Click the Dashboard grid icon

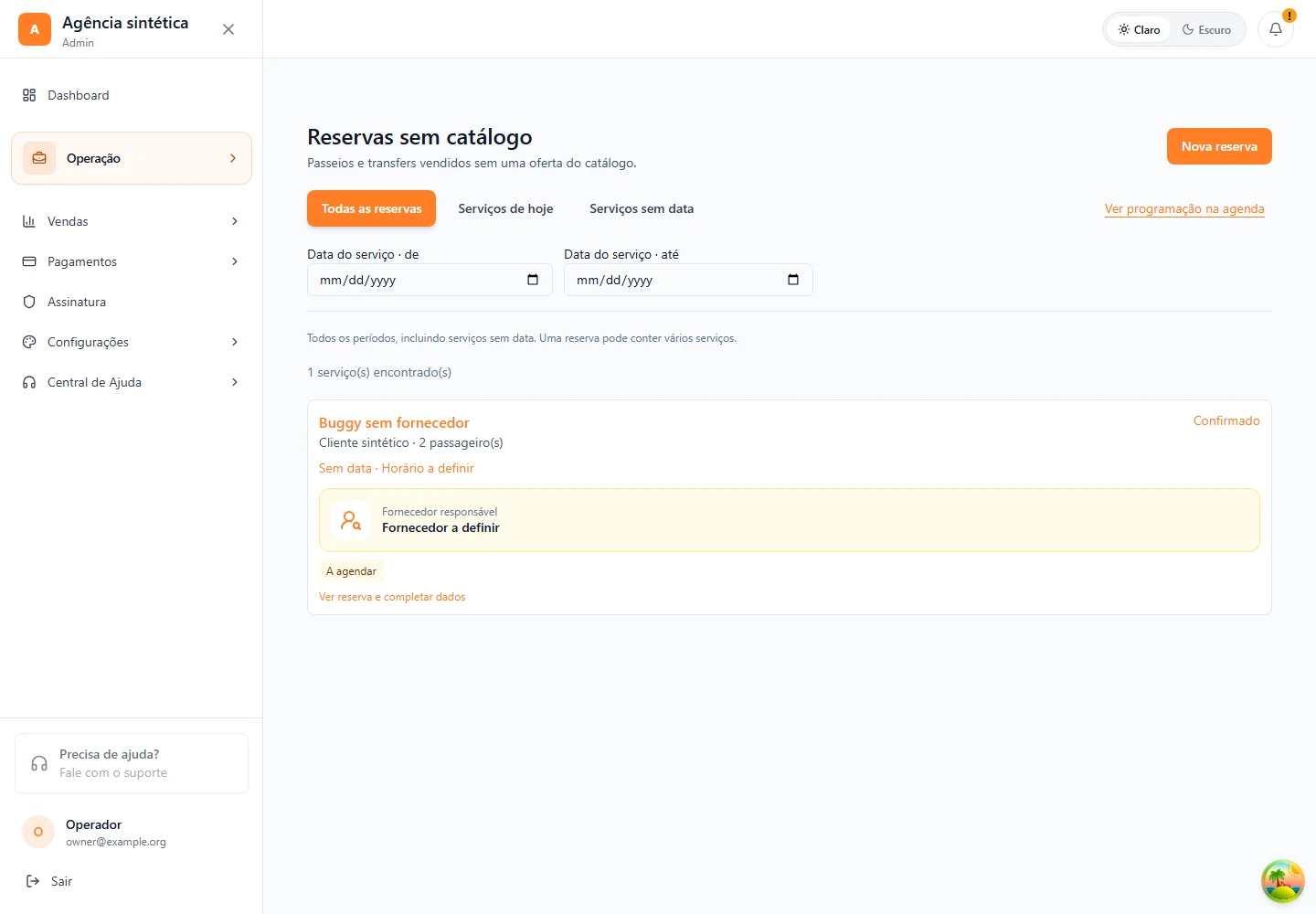point(29,95)
